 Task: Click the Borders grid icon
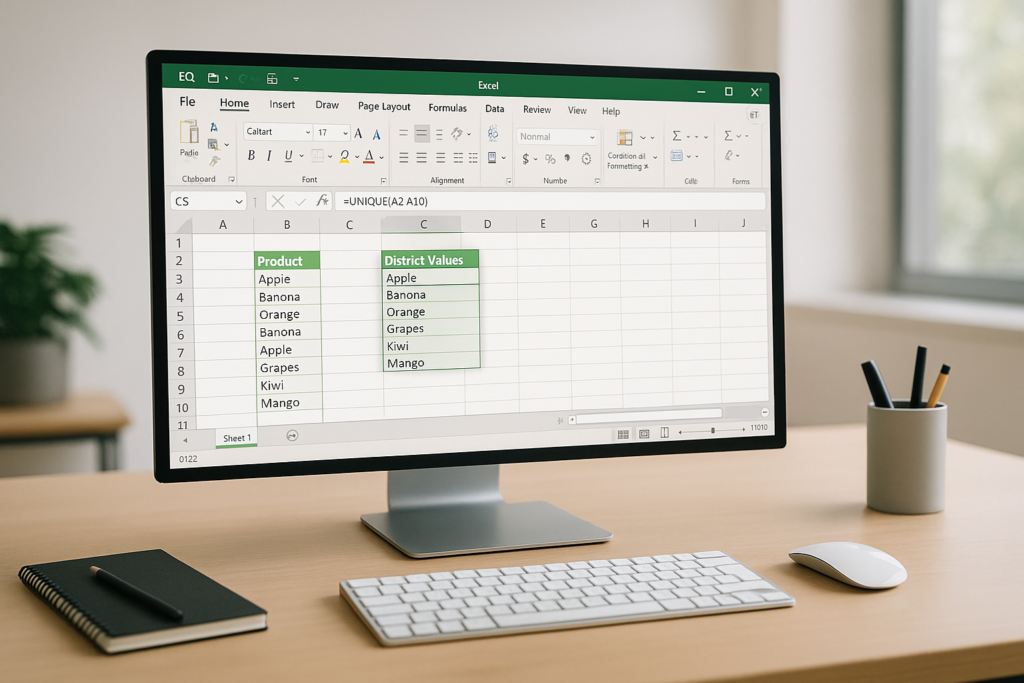coord(317,155)
